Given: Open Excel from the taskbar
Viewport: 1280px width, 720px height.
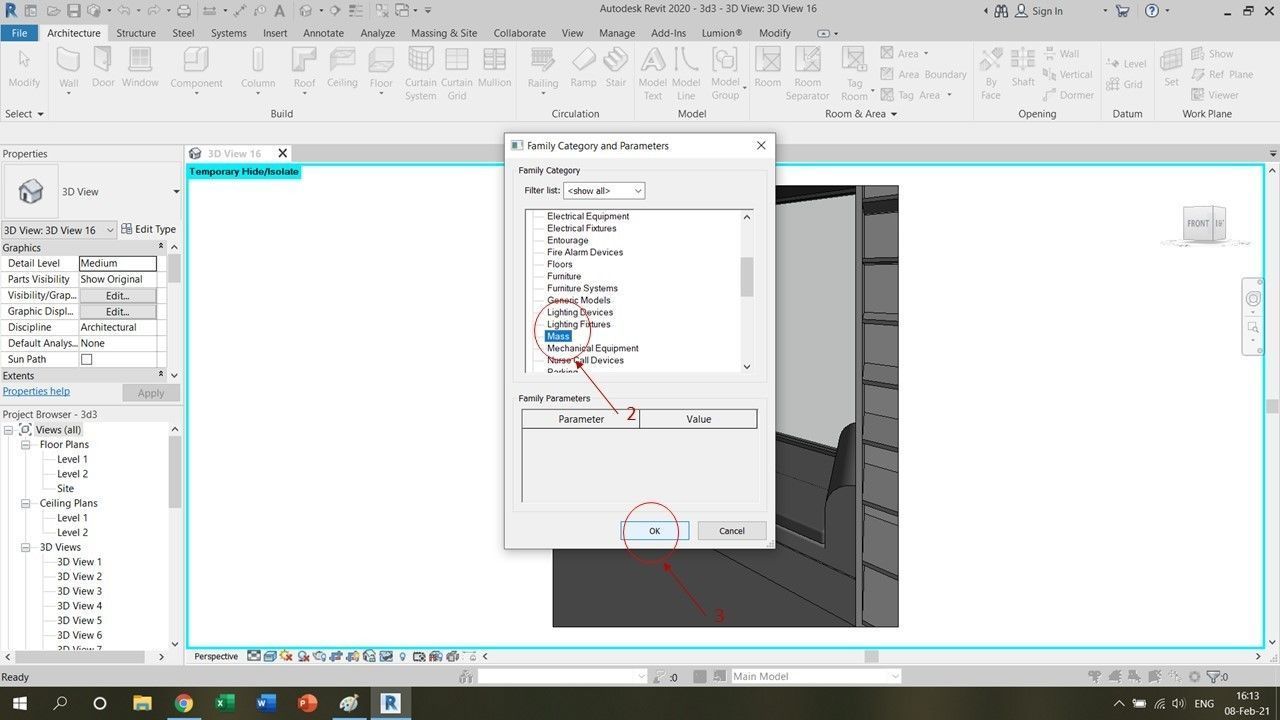Looking at the screenshot, I should (x=225, y=703).
